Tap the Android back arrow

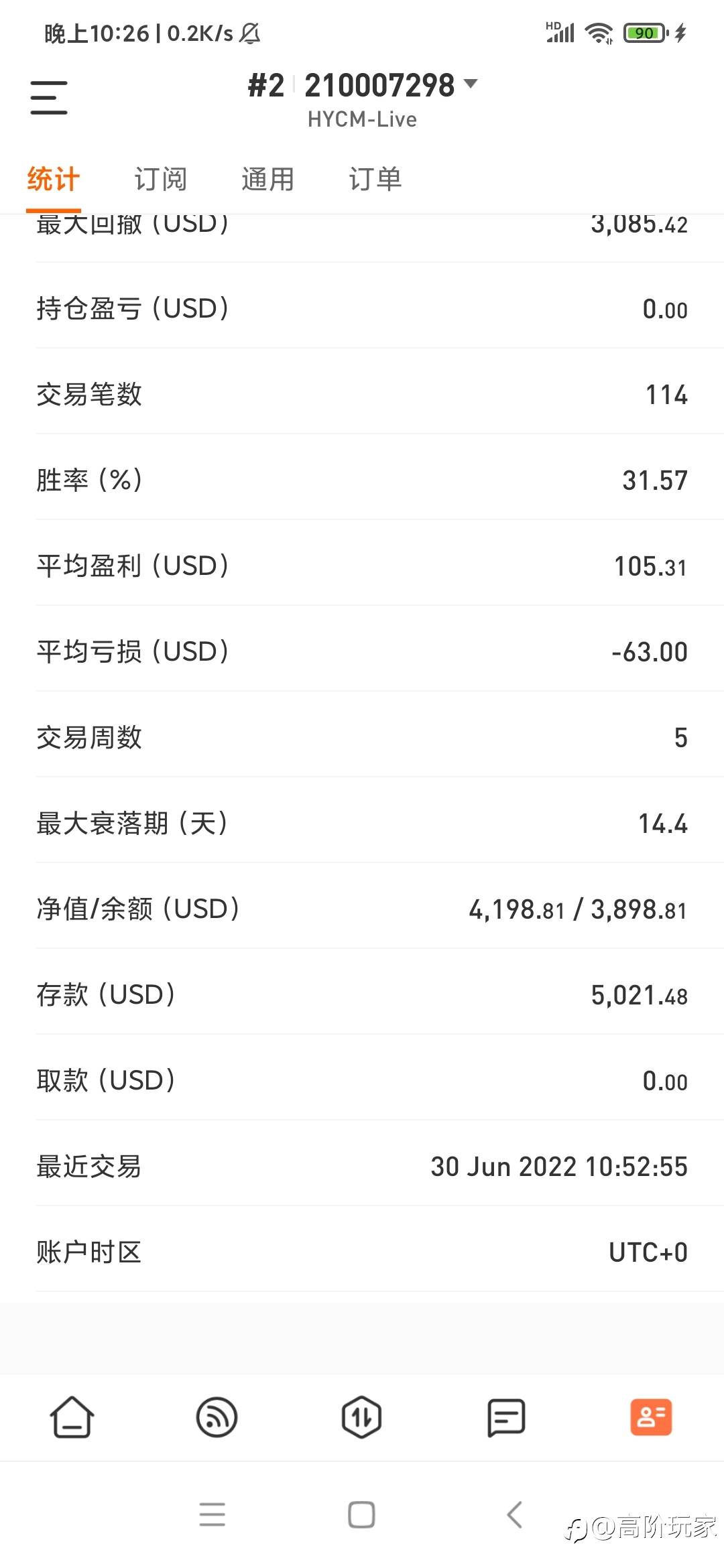coord(514,1514)
